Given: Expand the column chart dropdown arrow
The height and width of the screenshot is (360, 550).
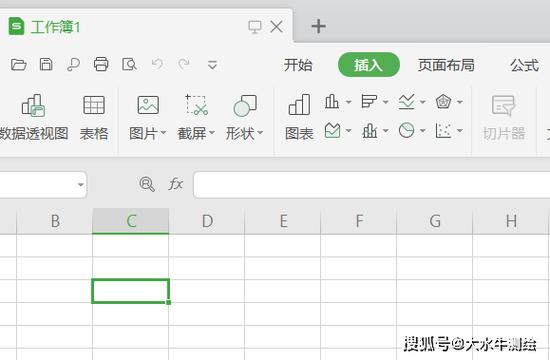Looking at the screenshot, I should [348, 102].
